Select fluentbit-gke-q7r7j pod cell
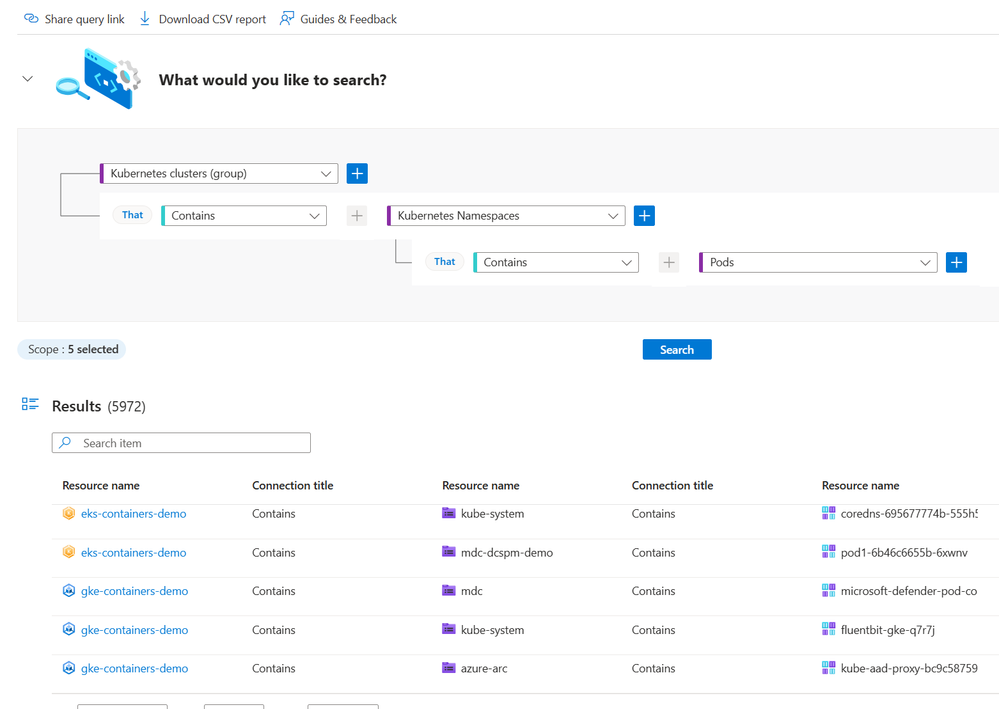The width and height of the screenshot is (999, 709). pos(888,630)
